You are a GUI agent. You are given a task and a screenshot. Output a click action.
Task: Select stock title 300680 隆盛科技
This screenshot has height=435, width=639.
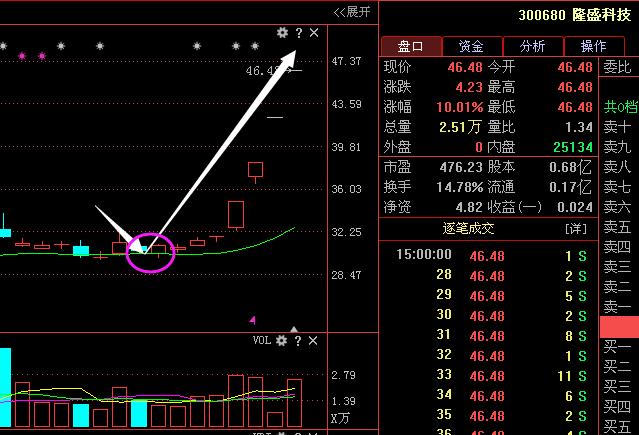[x=575, y=15]
